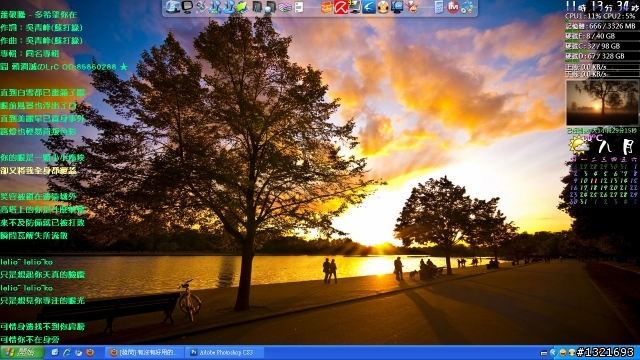Screen dimensions: 640x360
Task: Click the stacked colored papers dock icon
Action: tap(285, 7)
